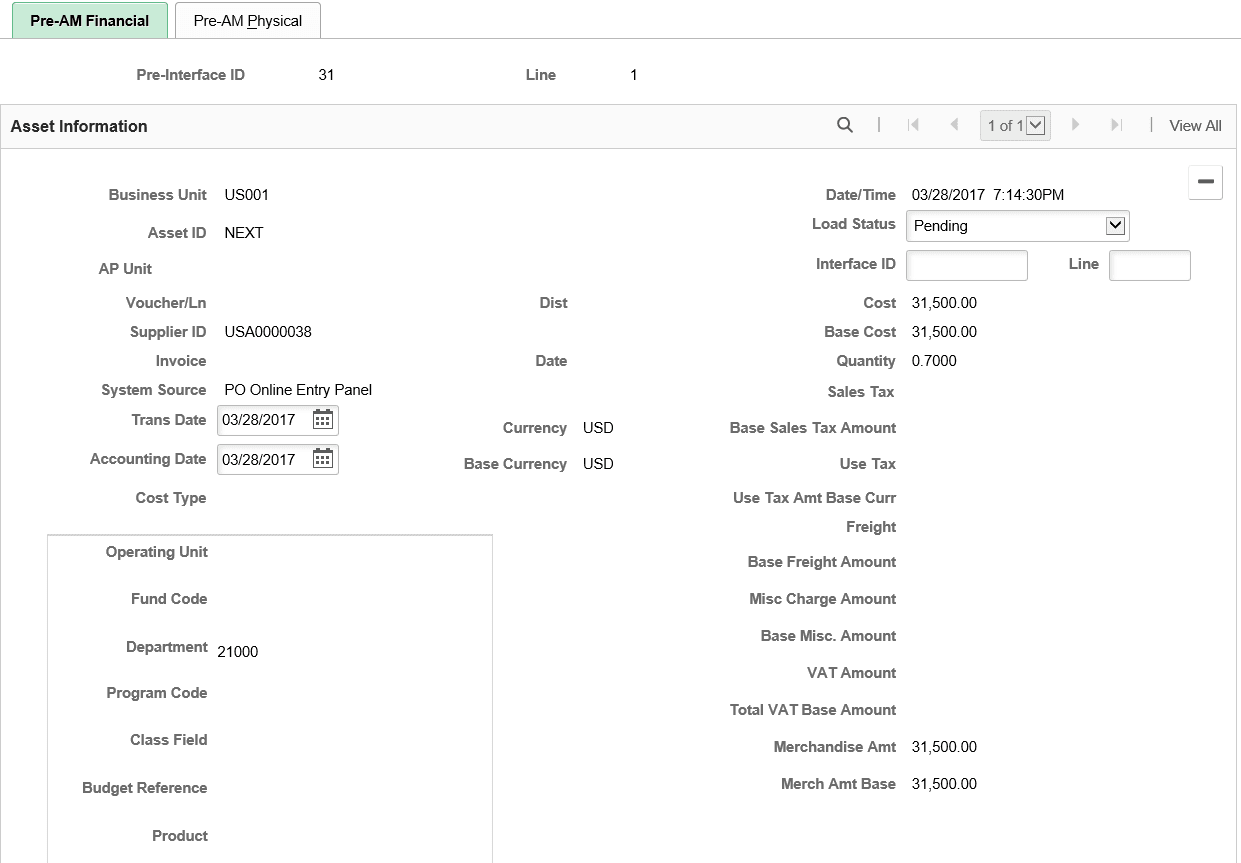
Task: Switch to the Pre-AM Physical tab
Action: 247,20
